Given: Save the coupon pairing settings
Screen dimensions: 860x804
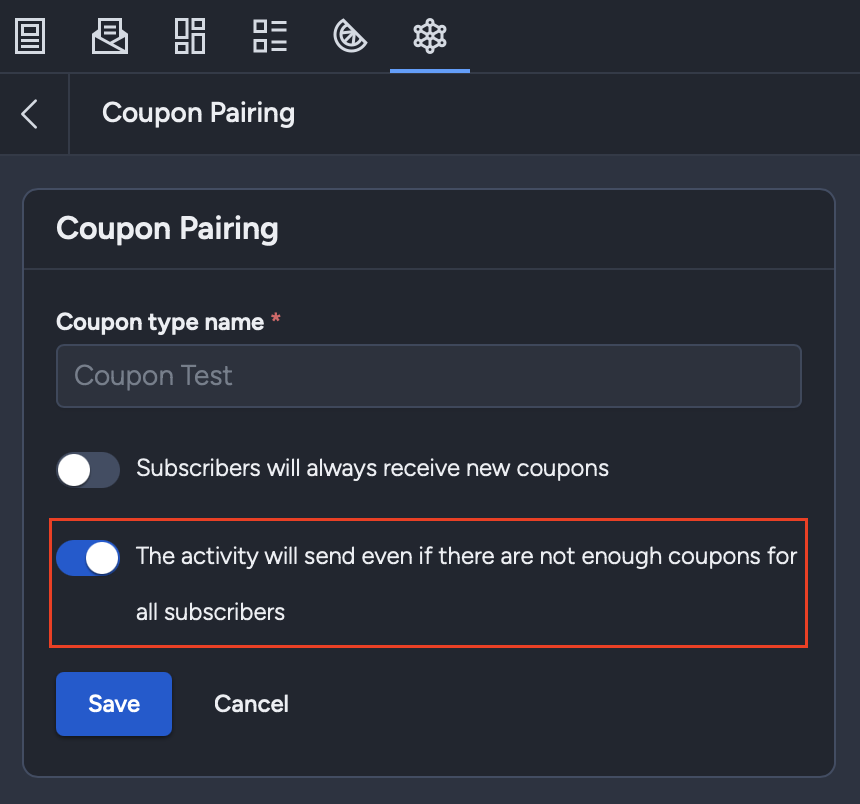Looking at the screenshot, I should [113, 703].
